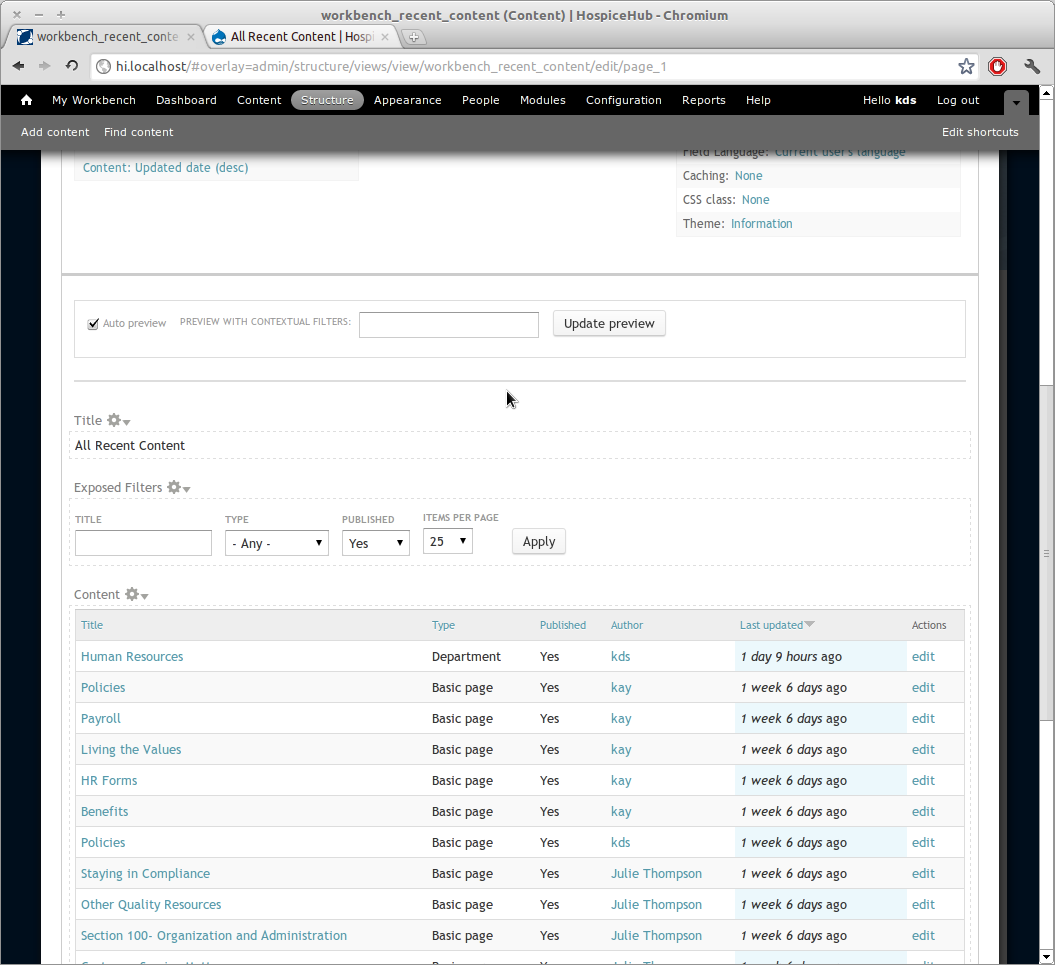Click the Update preview button
The image size is (1055, 965).
(609, 324)
